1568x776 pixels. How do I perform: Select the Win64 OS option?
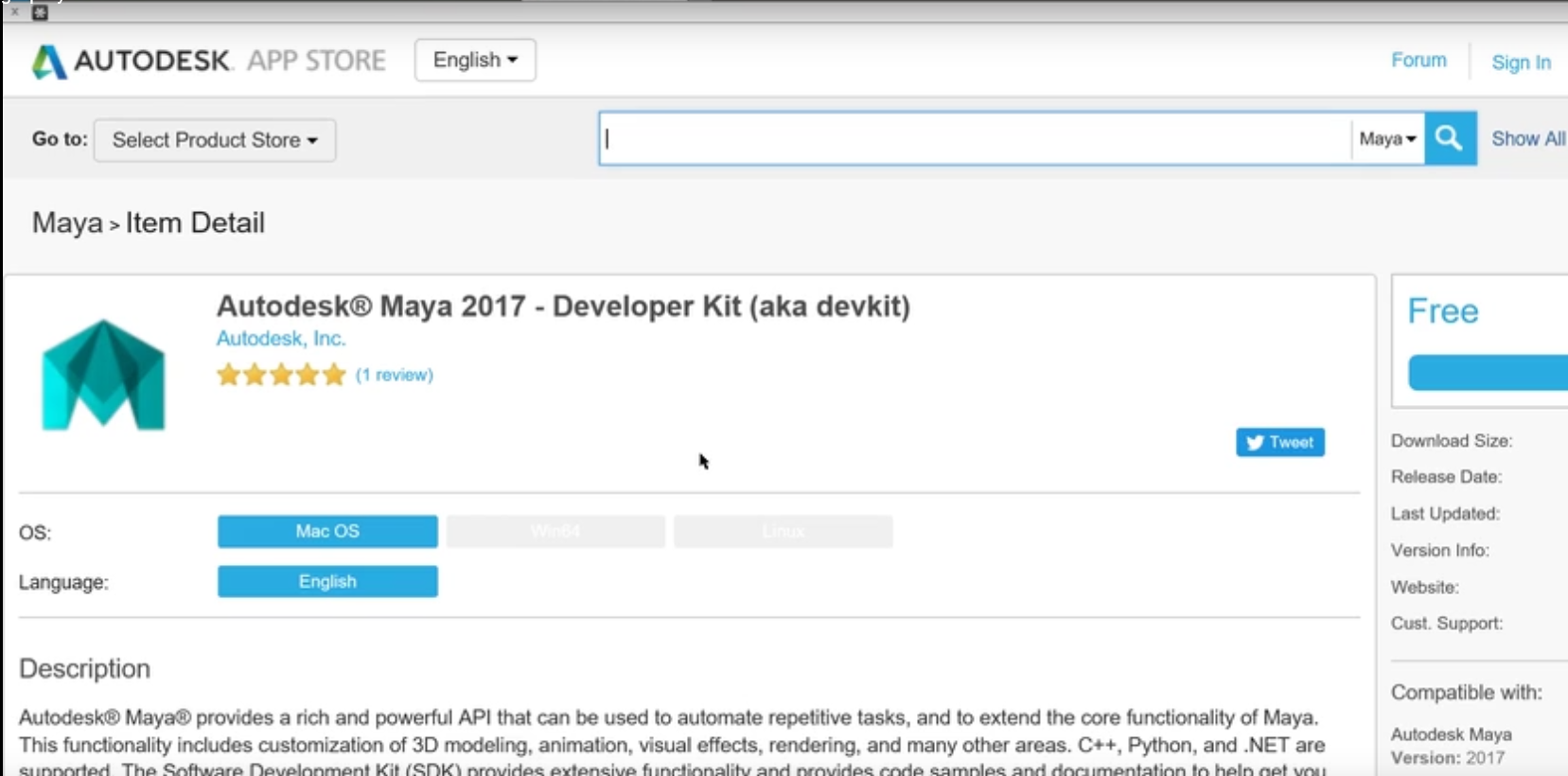(x=555, y=531)
